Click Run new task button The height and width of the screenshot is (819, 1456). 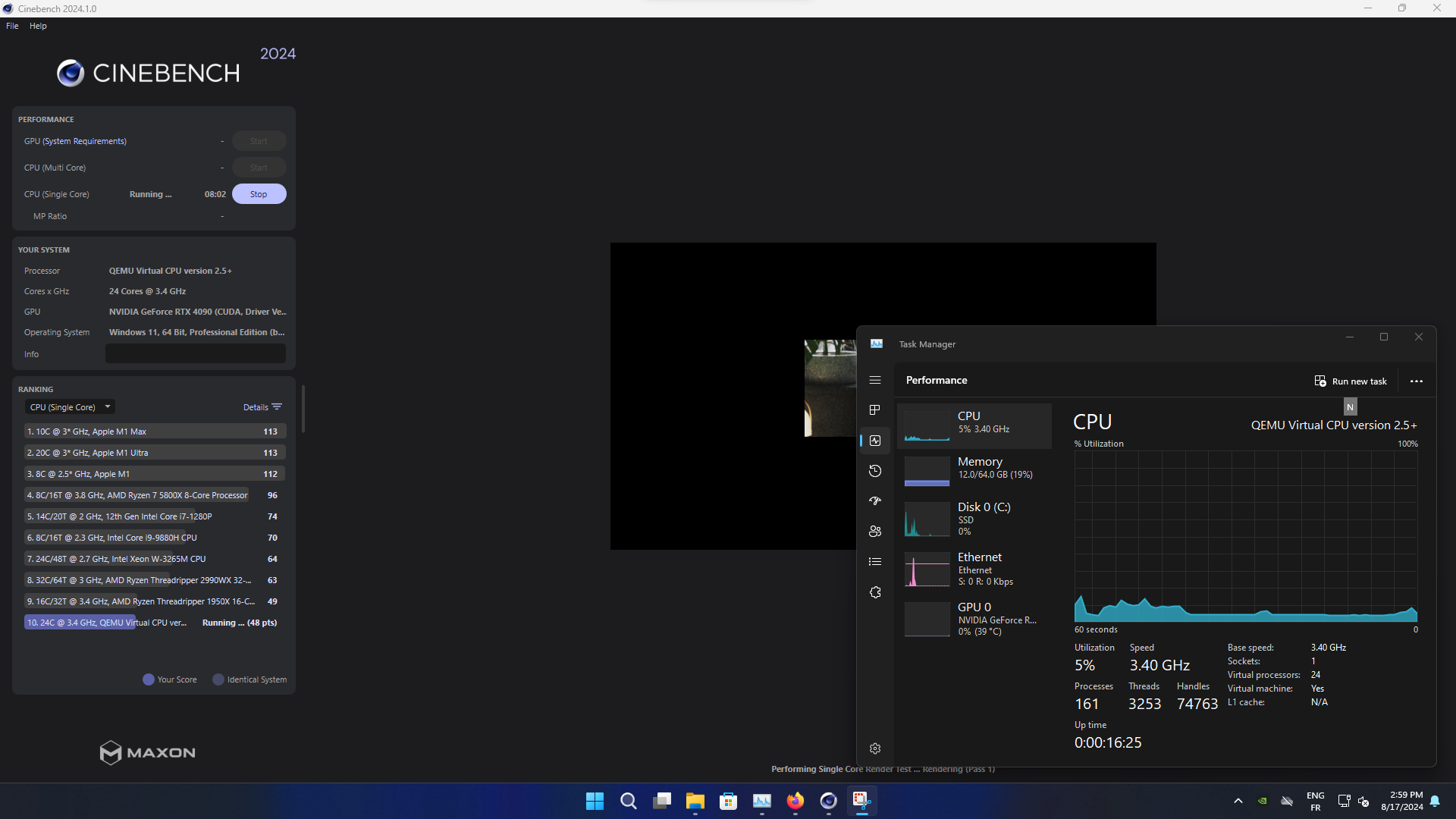pyautogui.click(x=1351, y=381)
